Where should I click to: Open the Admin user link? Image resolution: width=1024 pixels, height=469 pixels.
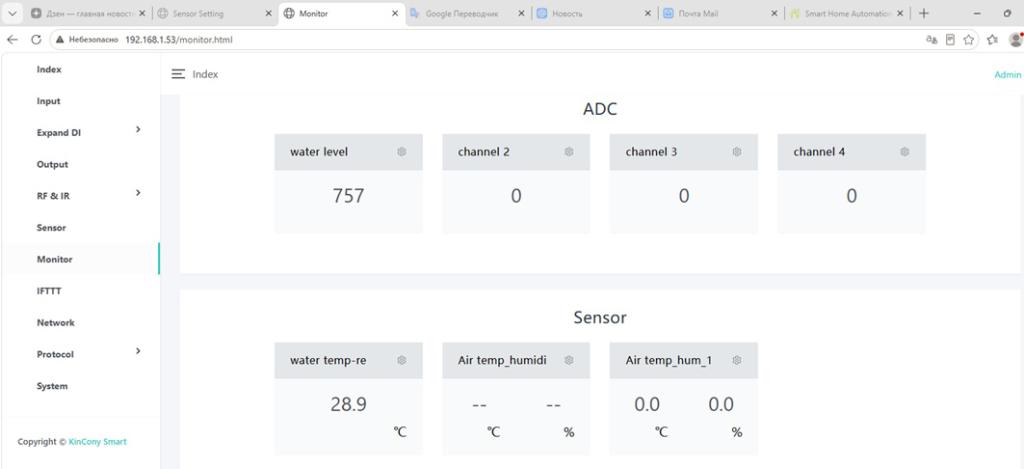click(x=1008, y=75)
